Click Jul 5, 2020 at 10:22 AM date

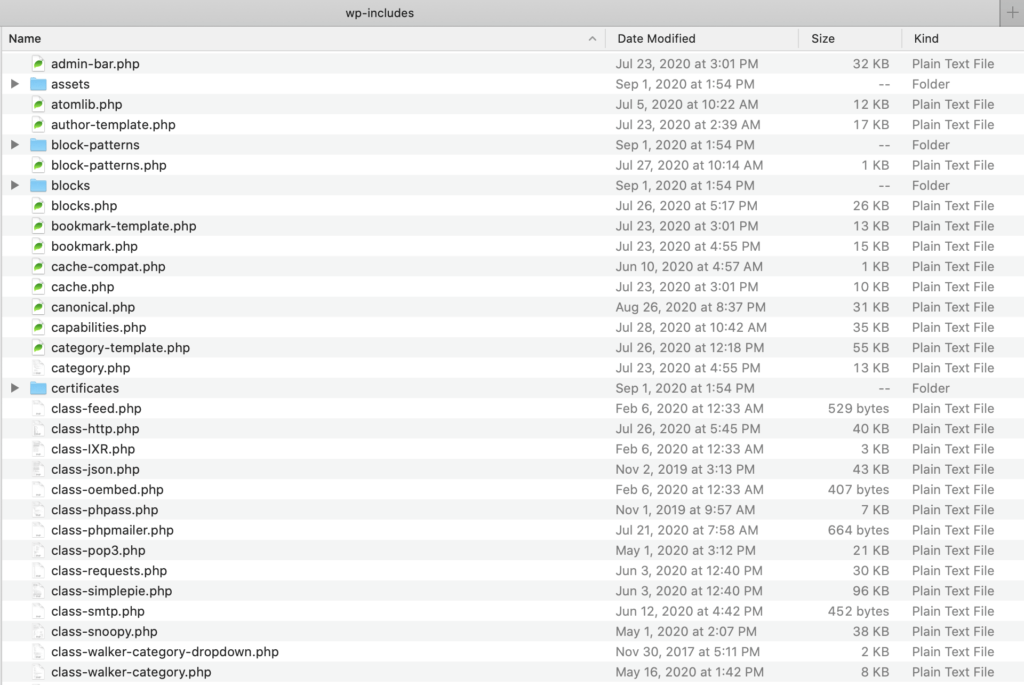point(687,104)
